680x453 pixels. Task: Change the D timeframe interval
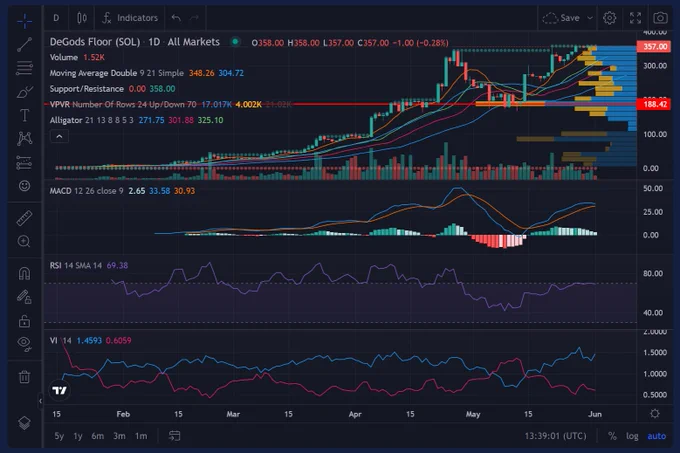[x=56, y=18]
